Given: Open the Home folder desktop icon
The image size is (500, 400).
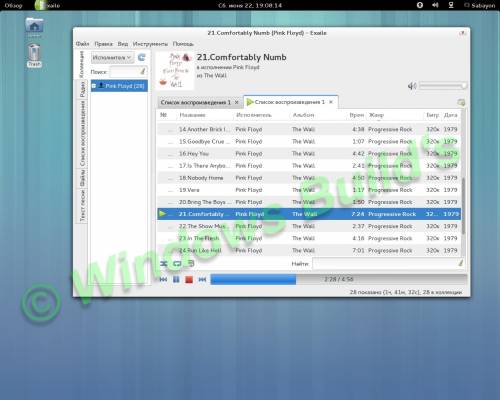Looking at the screenshot, I should pyautogui.click(x=34, y=27).
